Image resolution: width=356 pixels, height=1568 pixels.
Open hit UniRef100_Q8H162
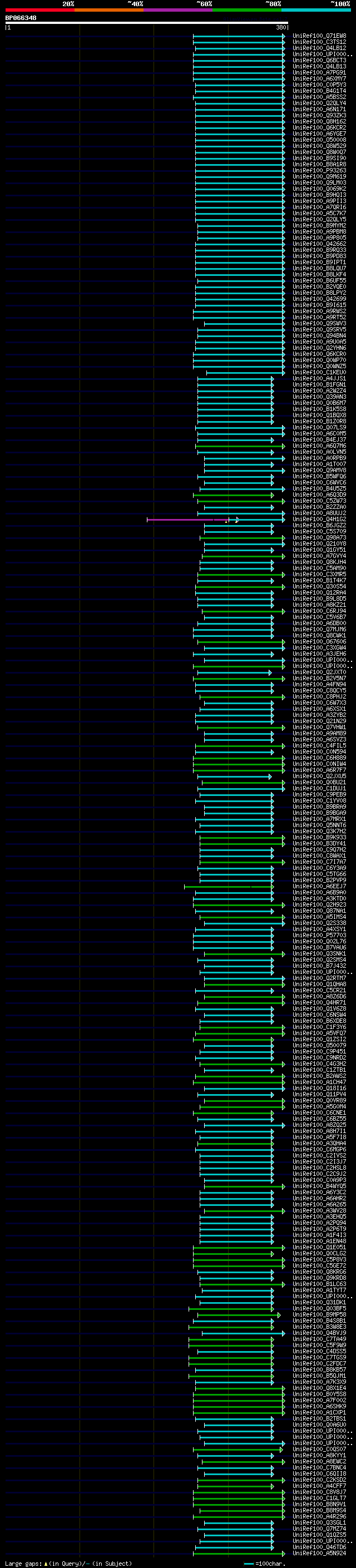tap(319, 121)
